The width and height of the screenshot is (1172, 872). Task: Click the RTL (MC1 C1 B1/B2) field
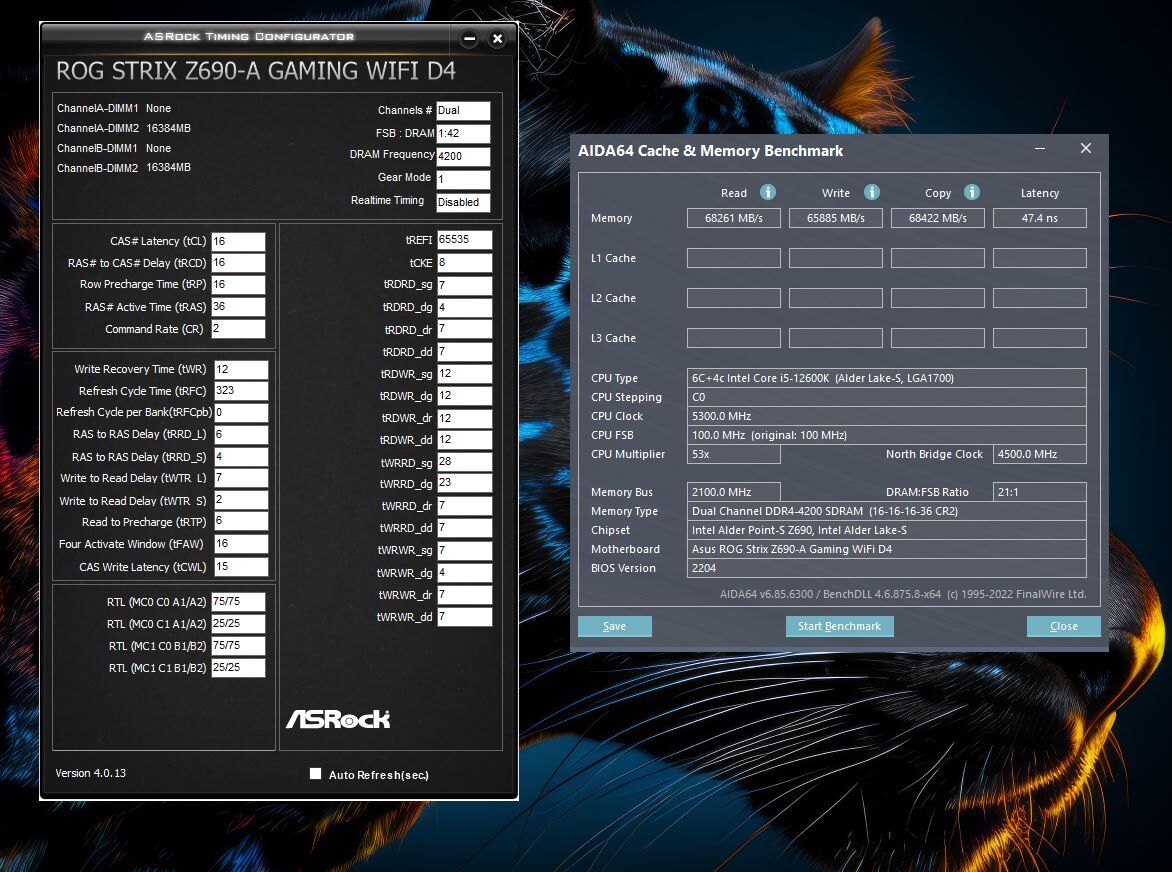tap(238, 667)
